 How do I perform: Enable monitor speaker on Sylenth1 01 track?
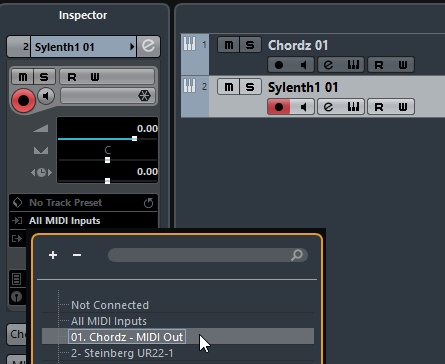[x=303, y=107]
